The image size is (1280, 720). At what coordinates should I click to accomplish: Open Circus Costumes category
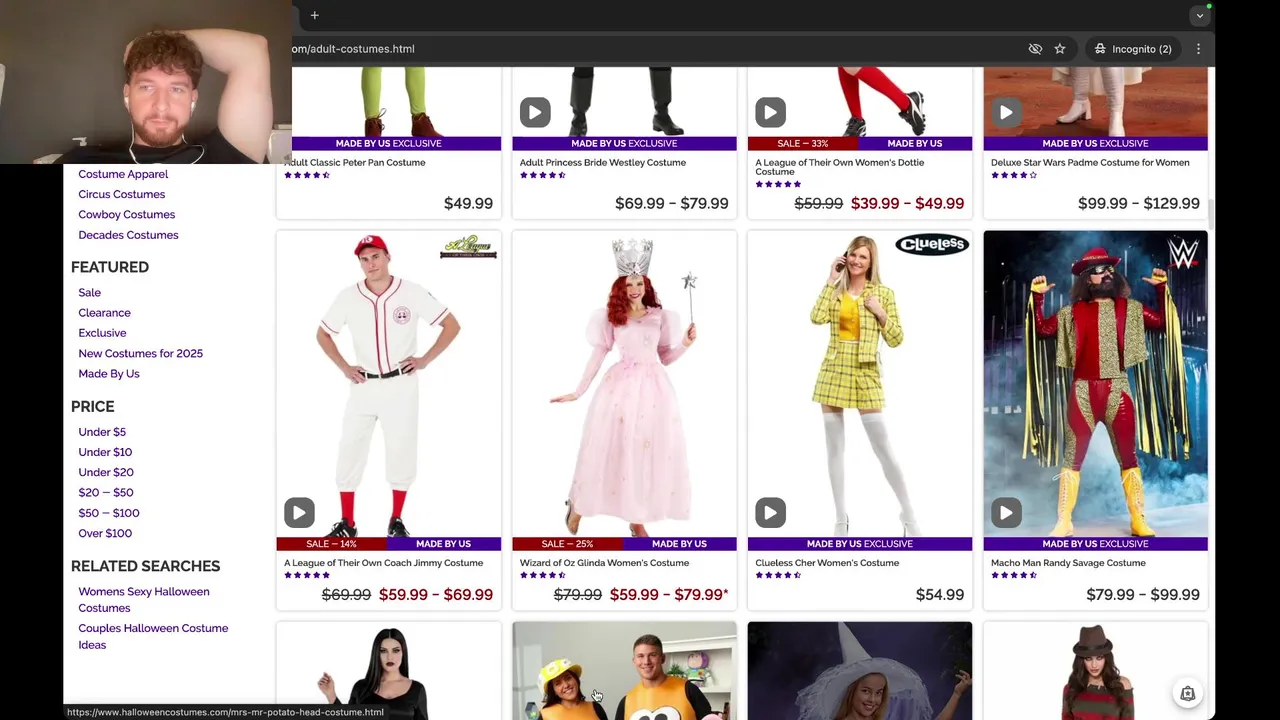(121, 194)
